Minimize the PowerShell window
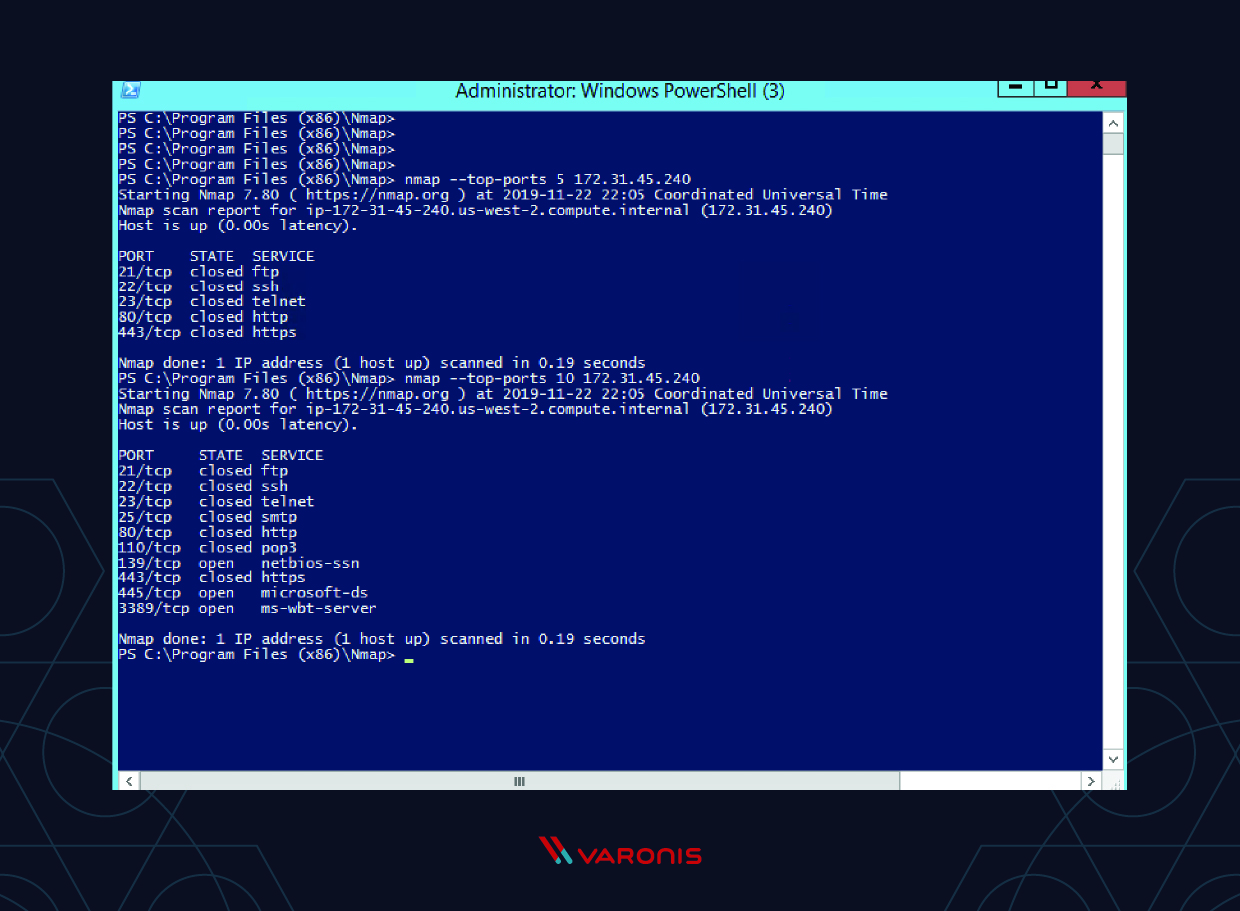This screenshot has width=1240, height=911. click(x=1015, y=88)
